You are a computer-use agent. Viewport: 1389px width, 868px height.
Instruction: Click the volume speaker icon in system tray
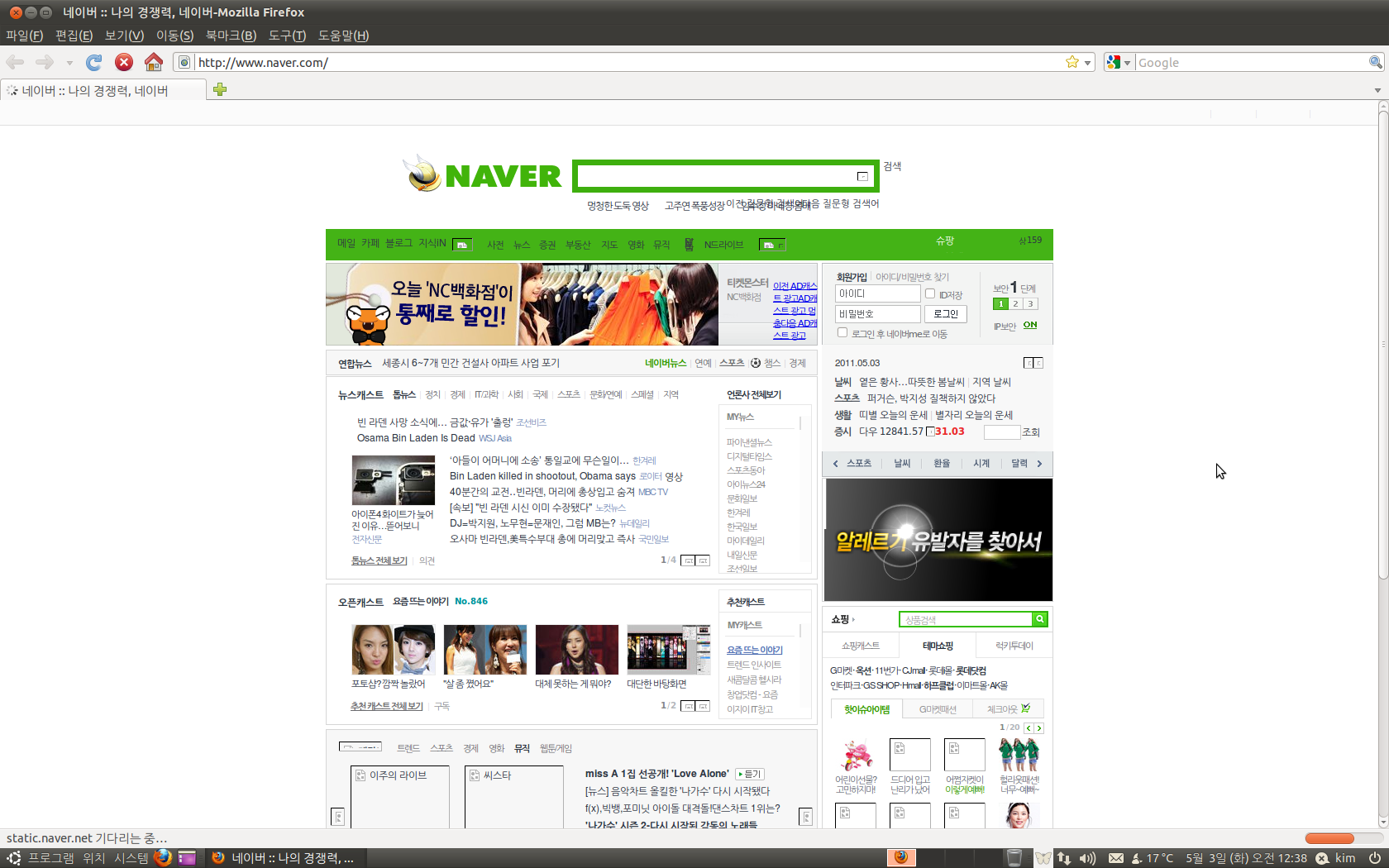1087,858
